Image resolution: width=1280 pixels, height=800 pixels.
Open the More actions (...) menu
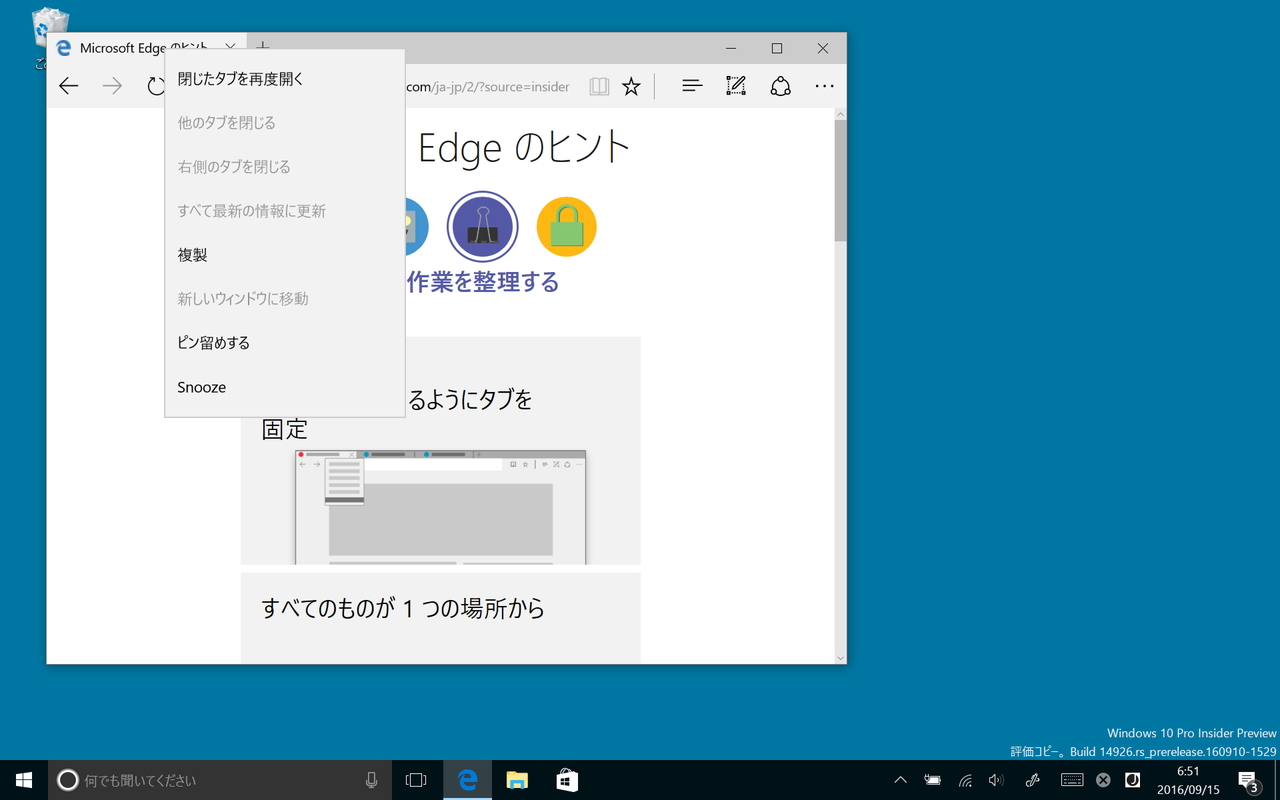click(824, 86)
